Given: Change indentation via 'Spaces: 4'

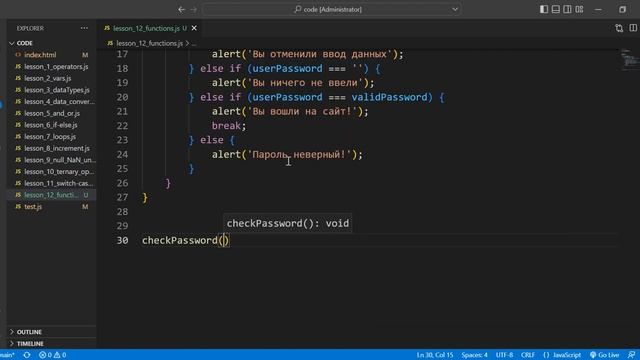Looking at the screenshot, I should point(474,355).
